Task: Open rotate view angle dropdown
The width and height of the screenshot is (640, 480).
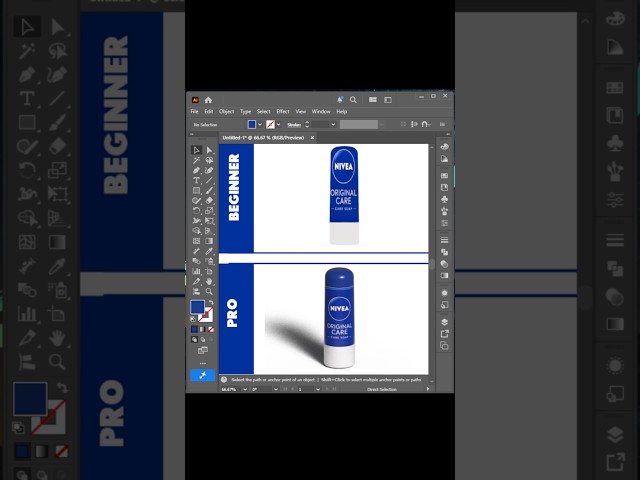Action: (x=276, y=389)
